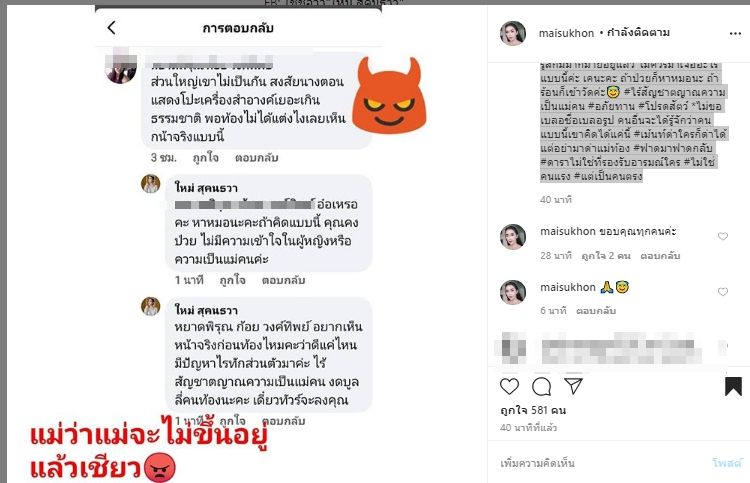Screen dimensions: 750x483
Task: Click 'ถูกใจ' under the 3 ชม. comment
Action: 206,158
